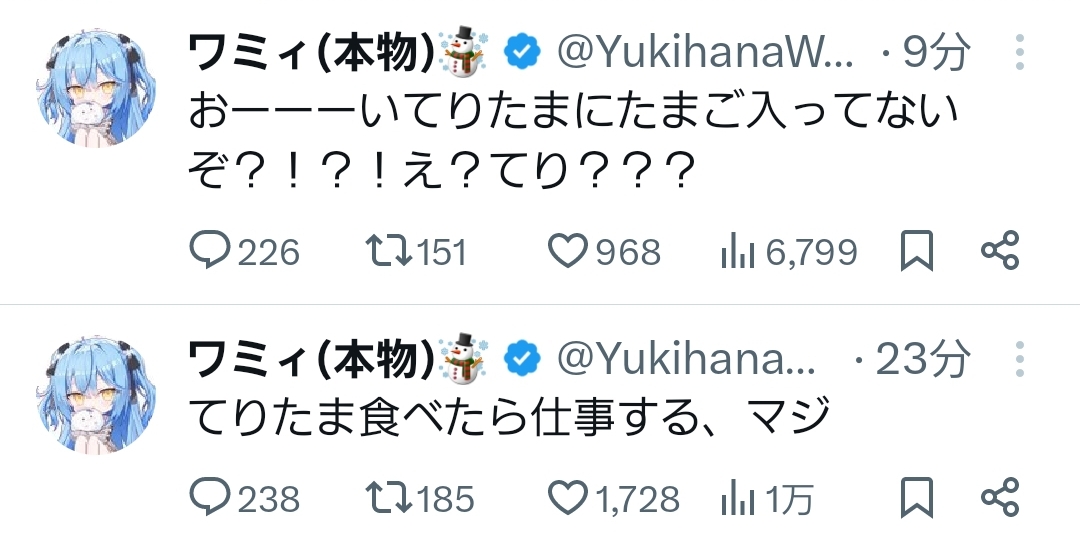Retweet the post with 151 retweets
Image resolution: width=1080 pixels, height=548 pixels.
pyautogui.click(x=386, y=250)
